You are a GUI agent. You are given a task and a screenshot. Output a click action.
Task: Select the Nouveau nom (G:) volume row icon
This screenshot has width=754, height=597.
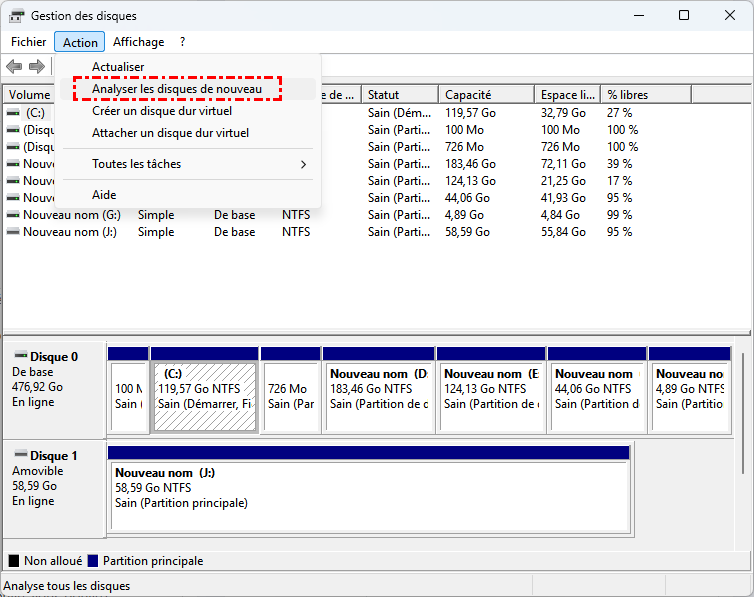click(12, 215)
